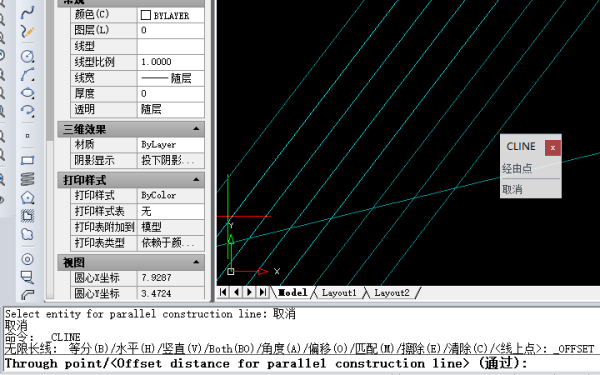600x375 pixels.
Task: Collapse the 三维效果 section
Action: click(x=196, y=129)
